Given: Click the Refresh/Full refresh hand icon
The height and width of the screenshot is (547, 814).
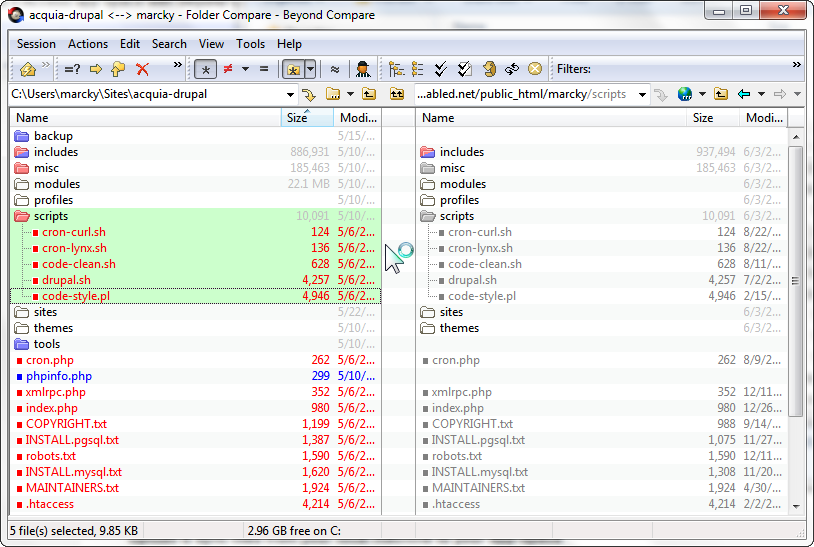Looking at the screenshot, I should [x=489, y=69].
